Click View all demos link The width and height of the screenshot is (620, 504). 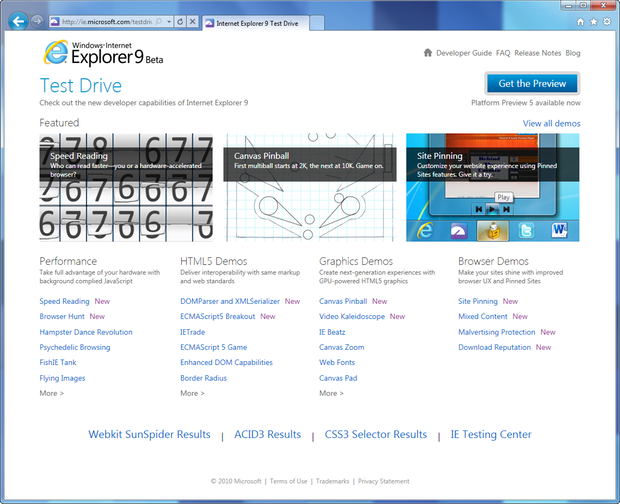click(x=552, y=123)
